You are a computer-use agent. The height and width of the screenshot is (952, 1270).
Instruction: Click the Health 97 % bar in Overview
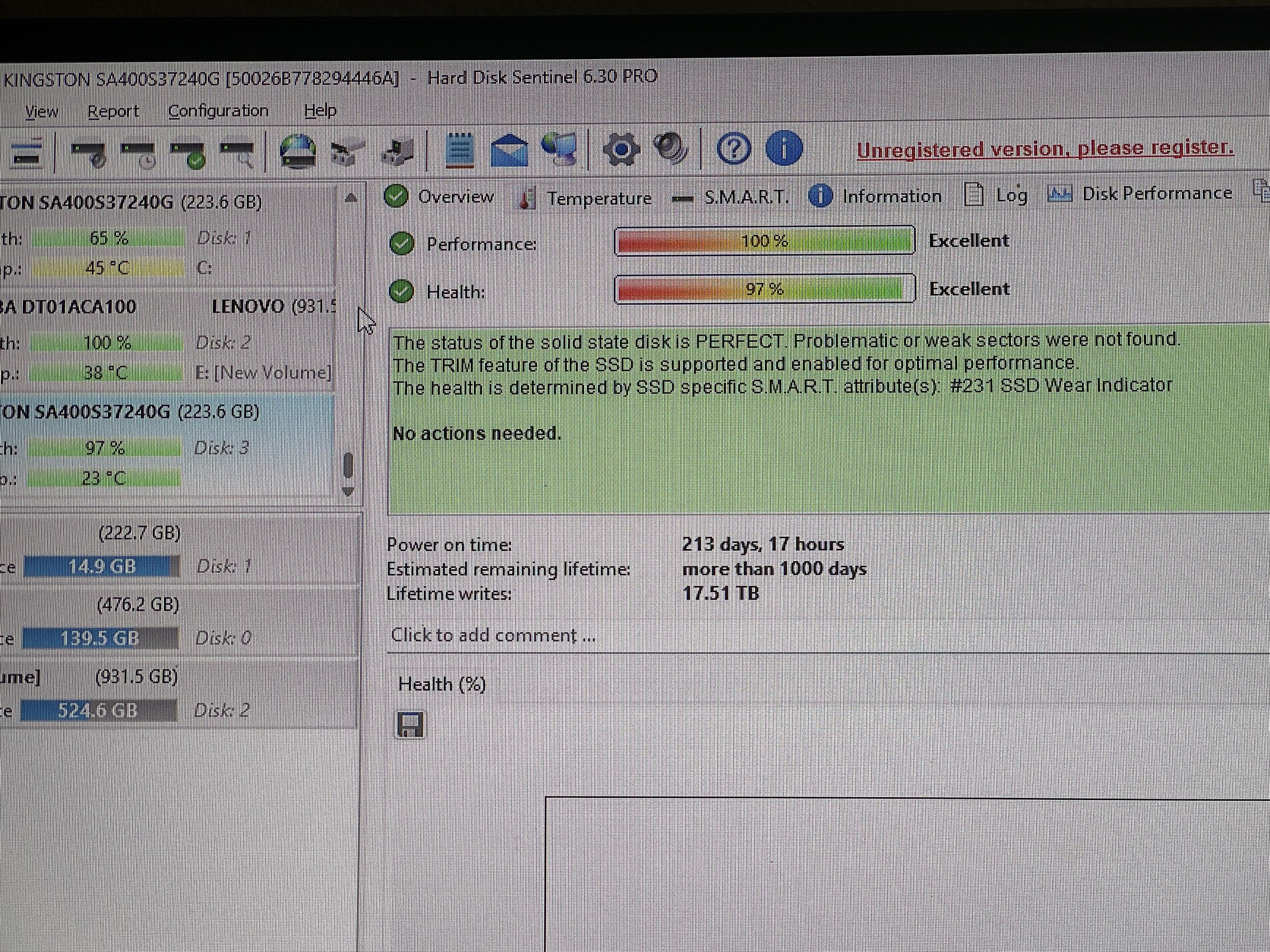pos(765,288)
